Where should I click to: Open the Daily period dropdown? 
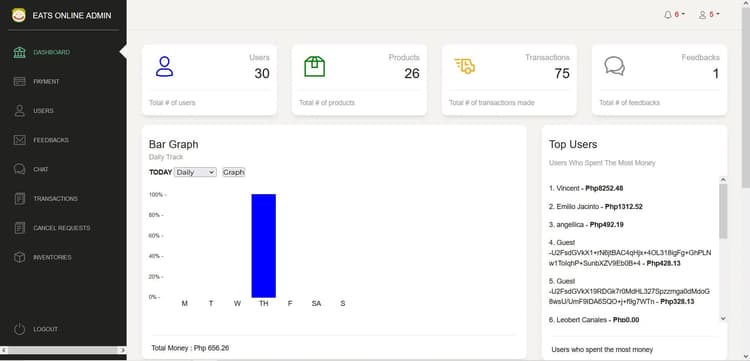point(195,172)
